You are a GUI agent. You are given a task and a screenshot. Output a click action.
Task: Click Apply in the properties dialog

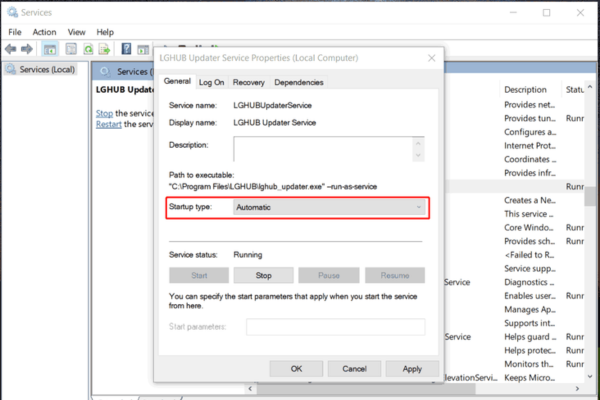pyautogui.click(x=412, y=369)
